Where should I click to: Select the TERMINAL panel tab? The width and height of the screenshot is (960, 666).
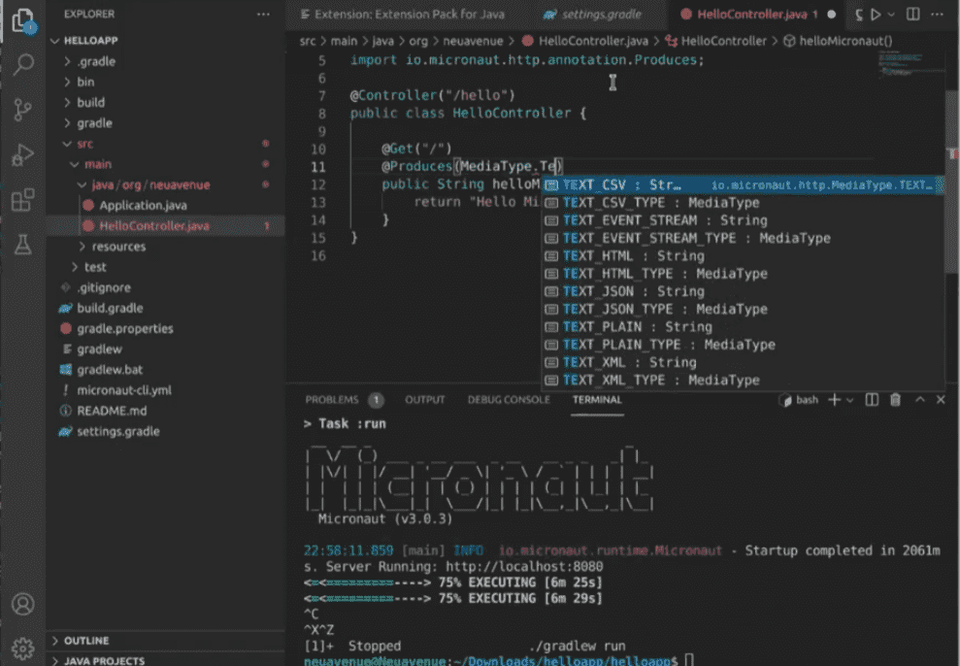(x=597, y=400)
